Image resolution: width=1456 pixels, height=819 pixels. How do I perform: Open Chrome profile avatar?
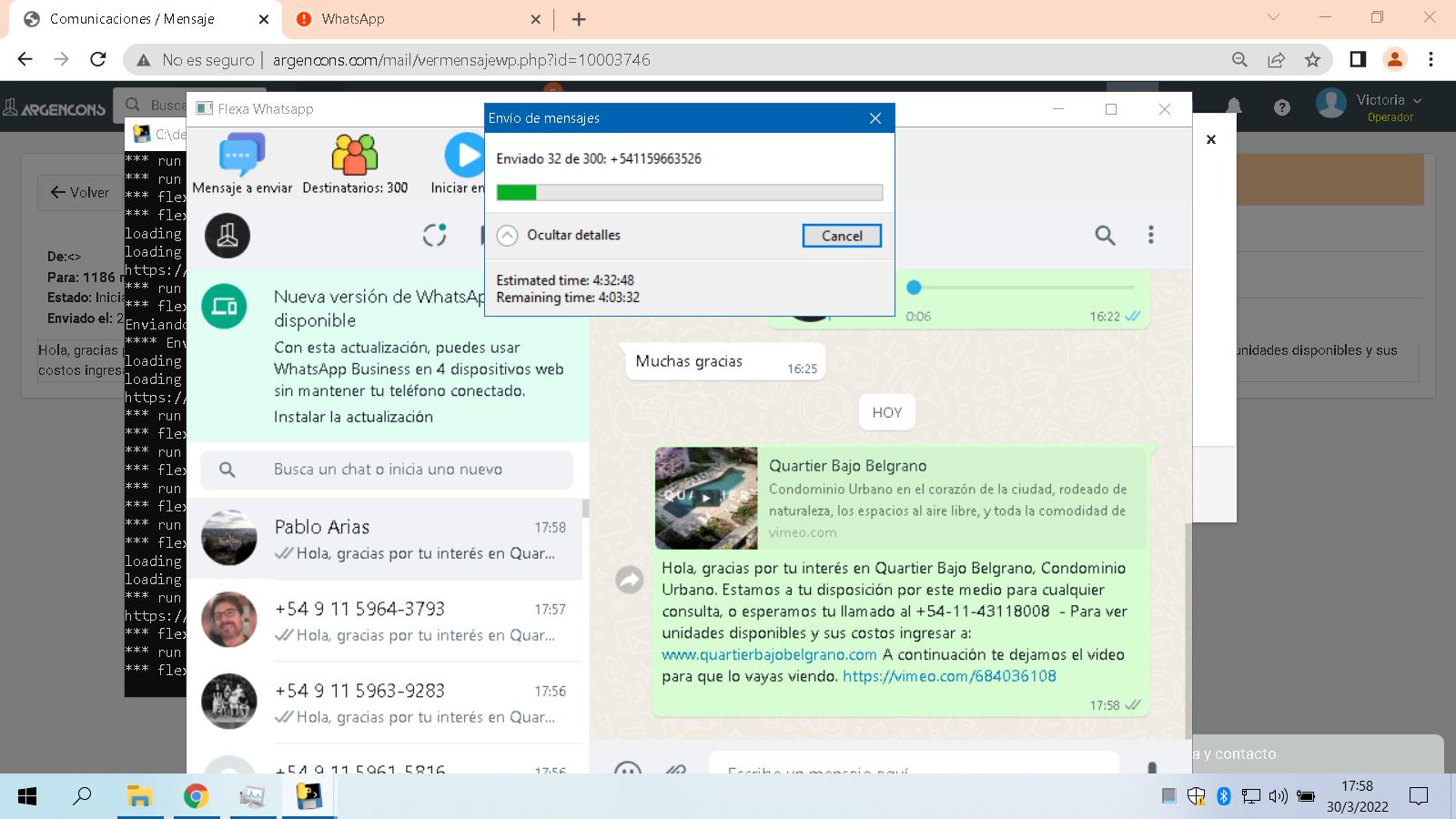(x=1394, y=59)
